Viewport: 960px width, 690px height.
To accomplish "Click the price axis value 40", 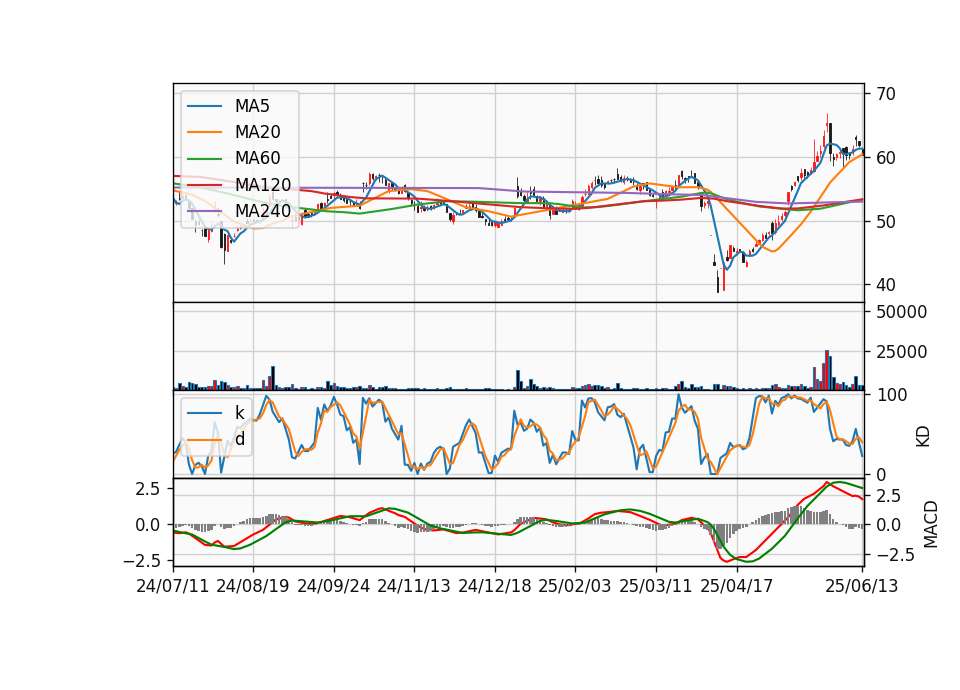I will [886, 285].
